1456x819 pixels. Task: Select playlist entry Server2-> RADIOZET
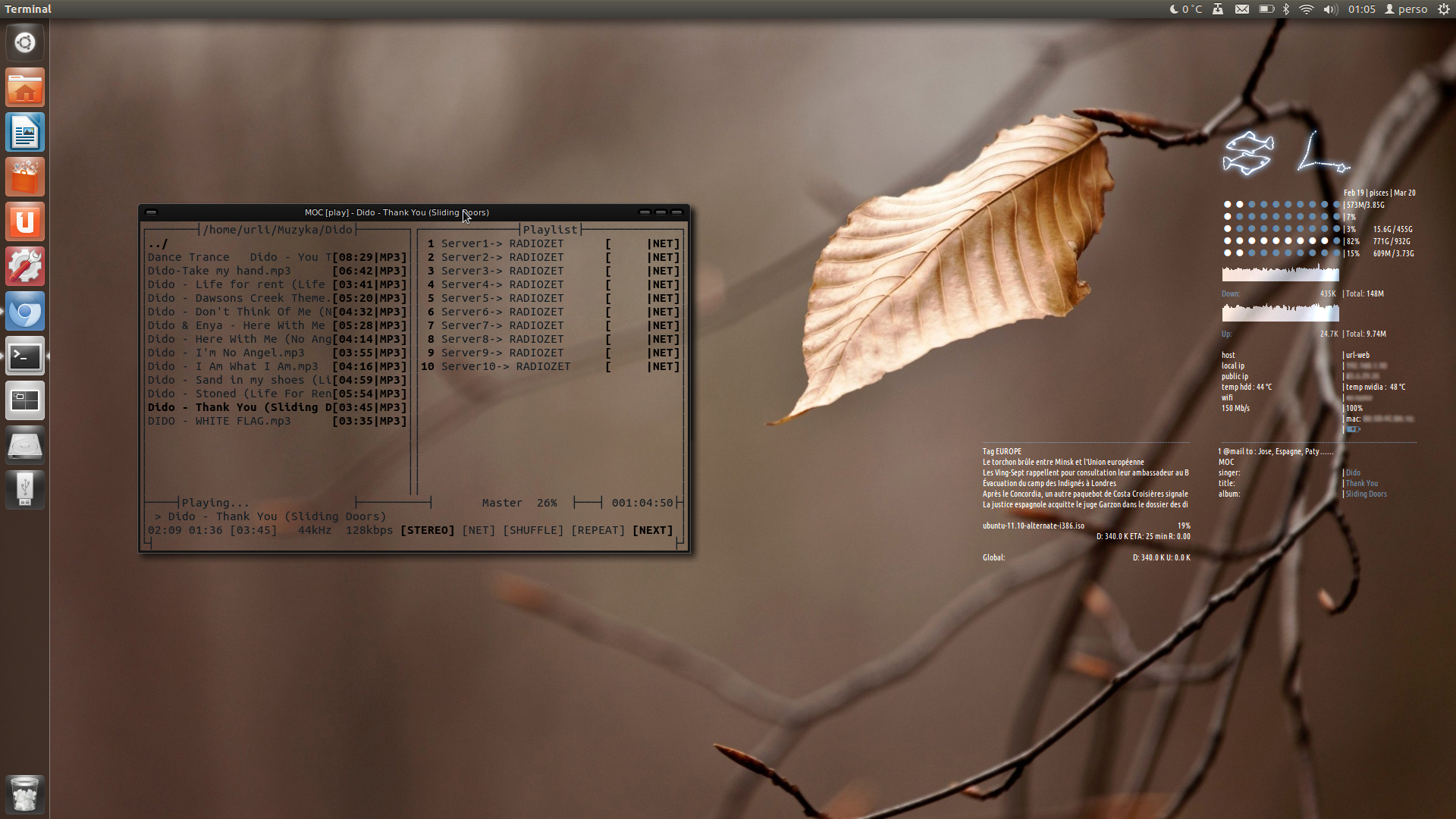551,257
